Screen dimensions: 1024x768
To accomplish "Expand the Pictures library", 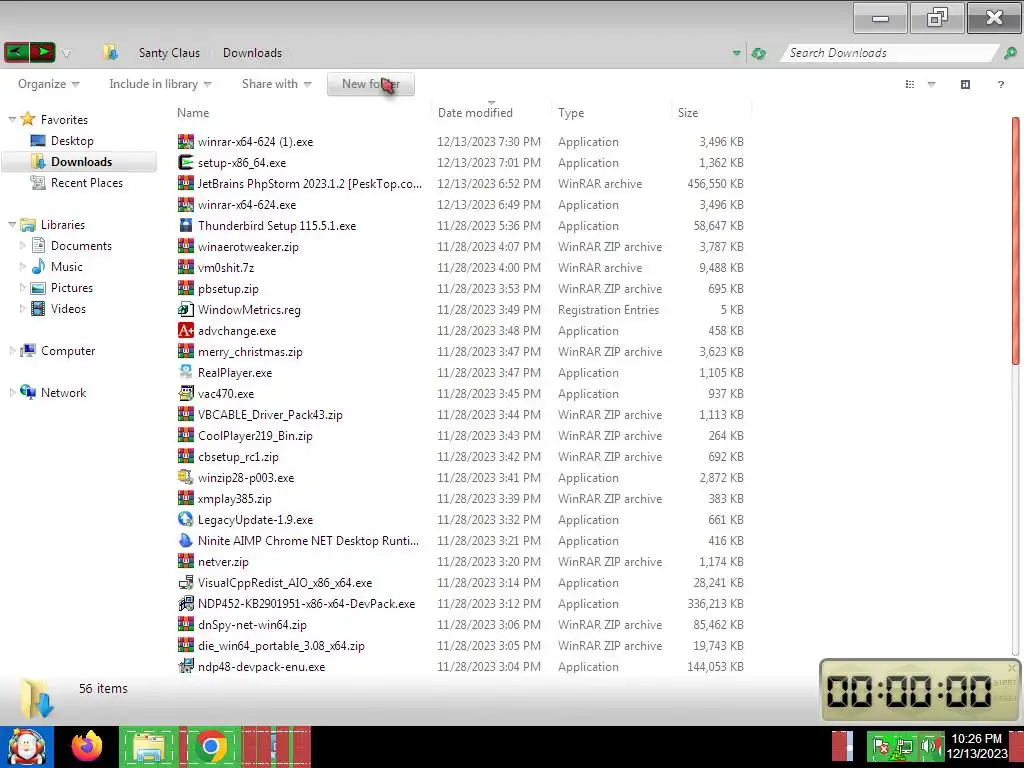I will pos(22,288).
